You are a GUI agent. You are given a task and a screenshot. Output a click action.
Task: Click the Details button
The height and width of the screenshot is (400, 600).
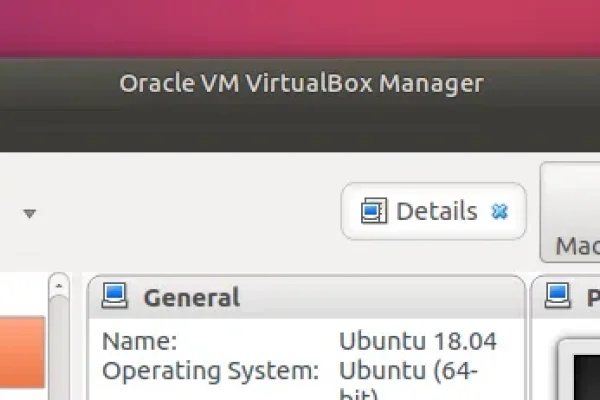click(434, 211)
